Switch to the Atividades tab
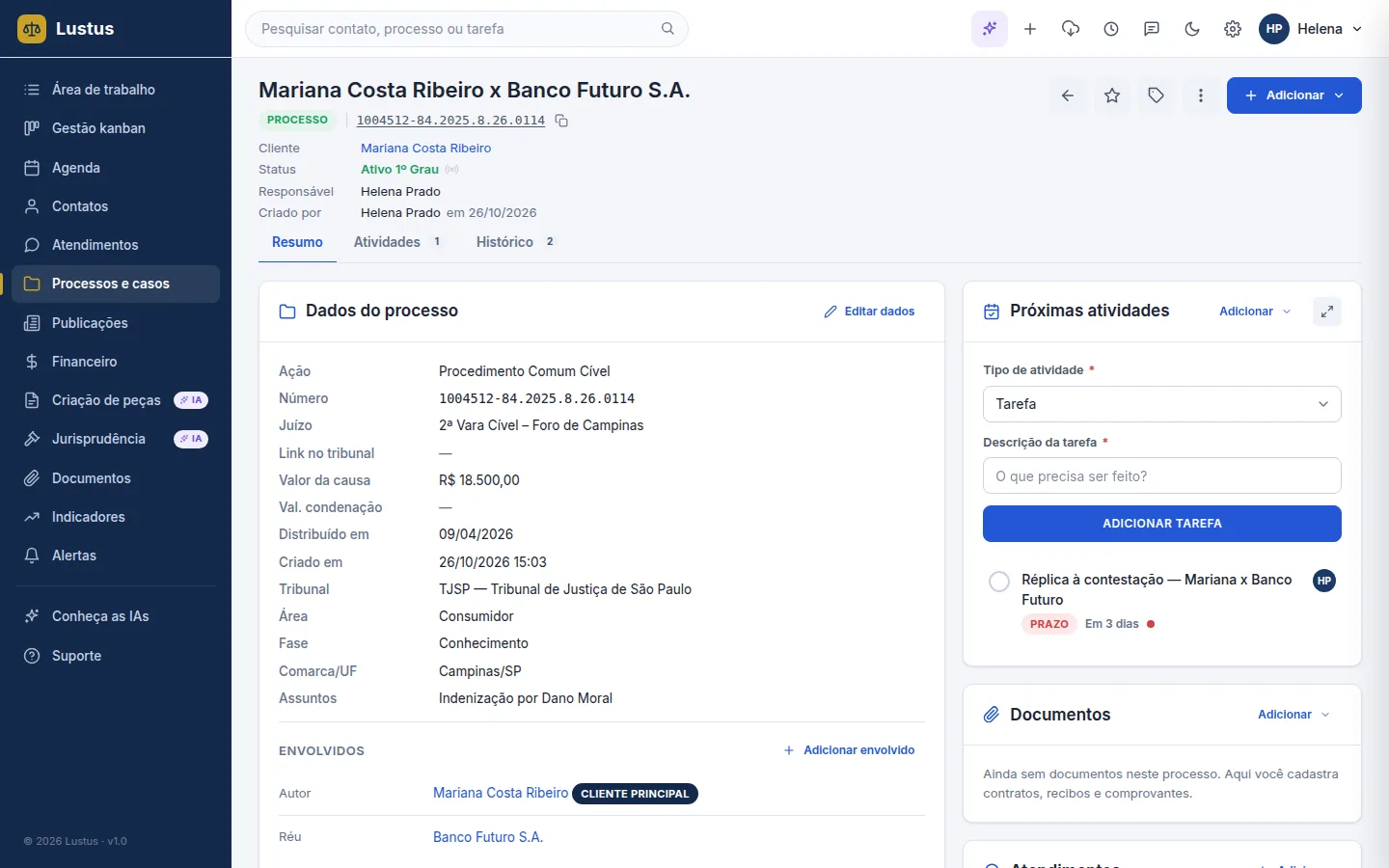Screen dimensions: 1389x868 pyautogui.click(x=397, y=242)
